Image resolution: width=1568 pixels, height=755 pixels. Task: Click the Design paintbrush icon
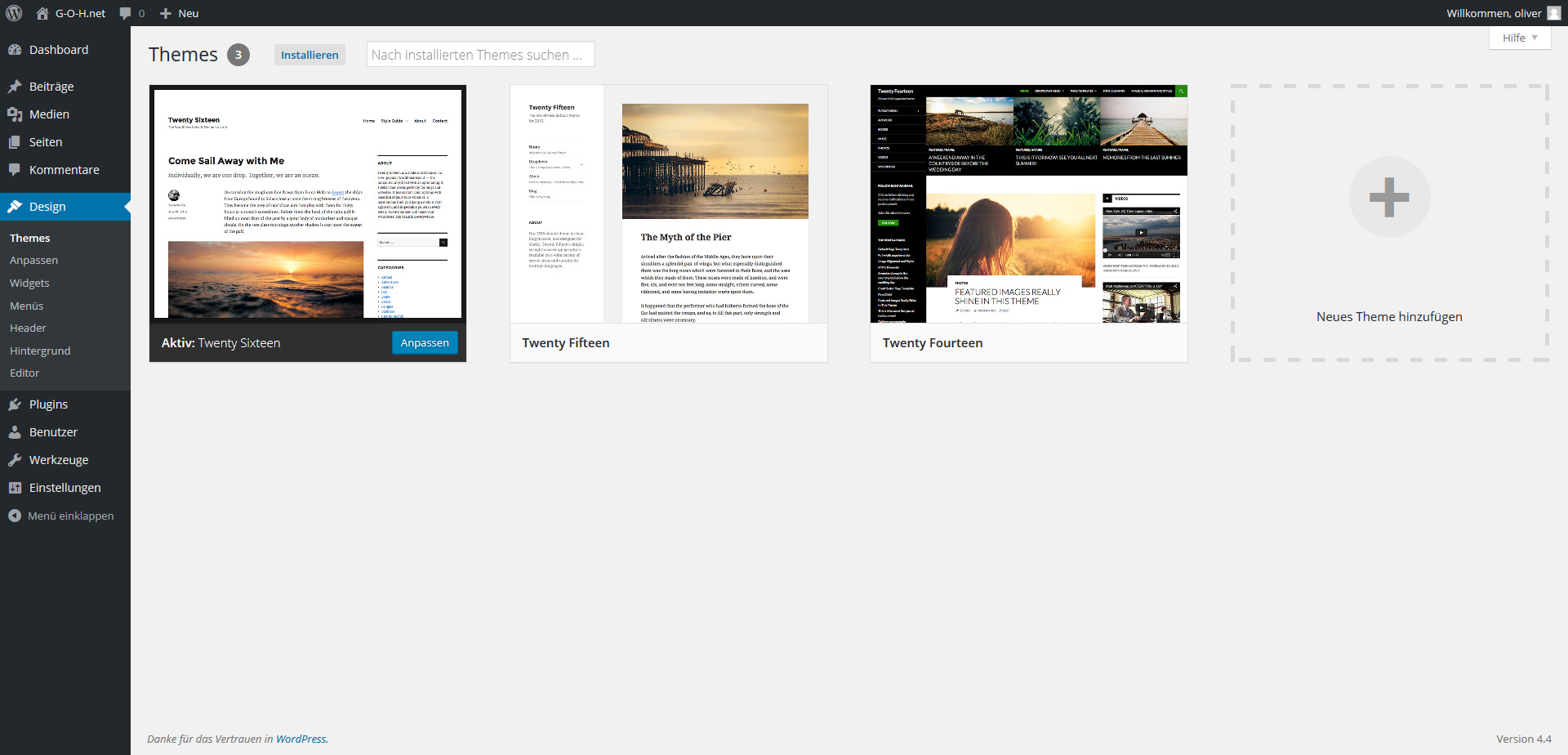tap(15, 207)
